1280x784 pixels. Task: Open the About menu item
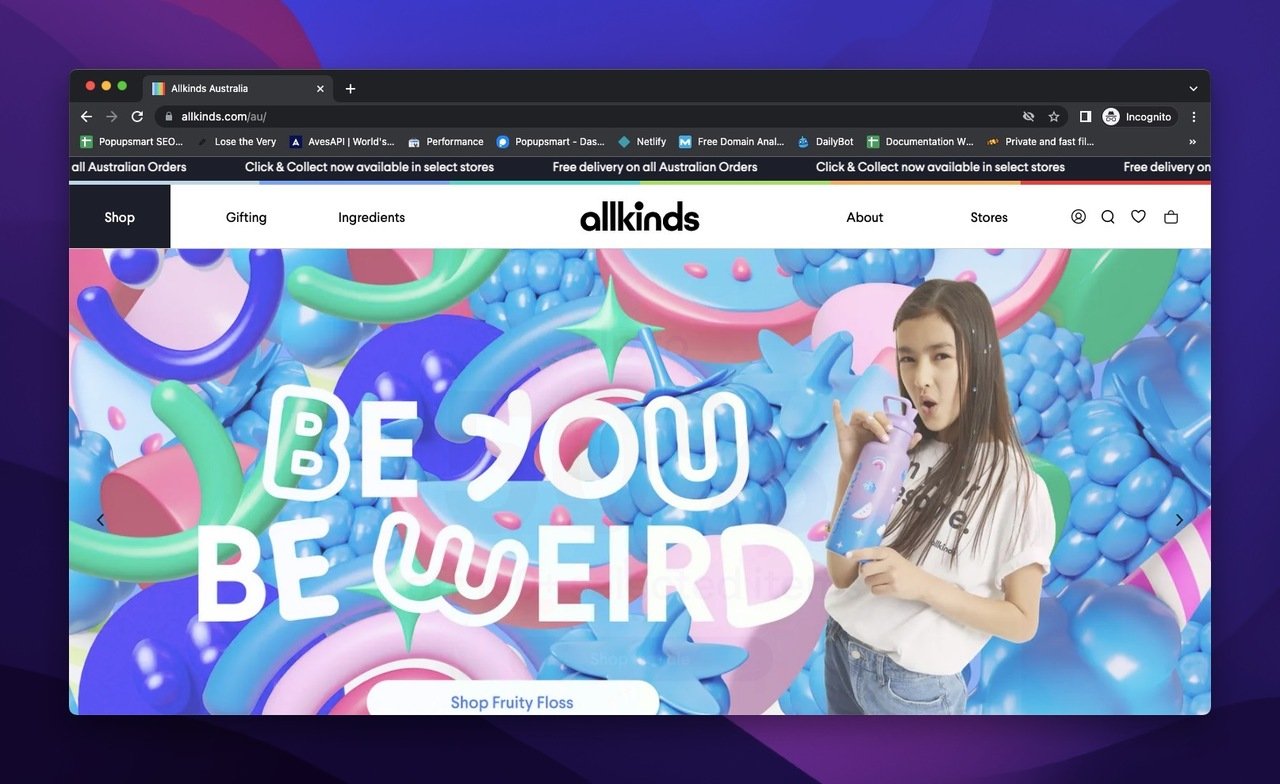(865, 217)
